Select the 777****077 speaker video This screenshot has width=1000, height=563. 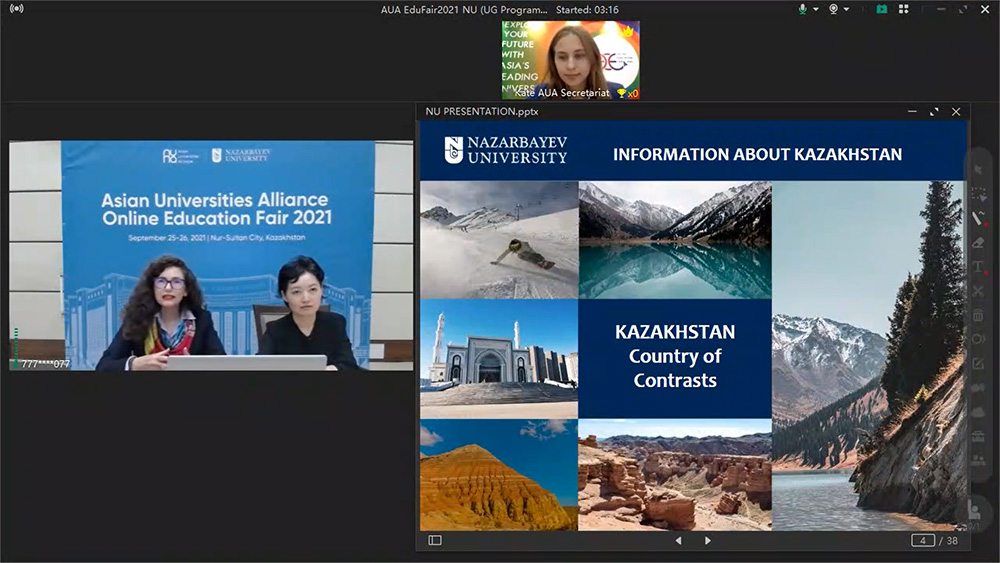click(211, 255)
